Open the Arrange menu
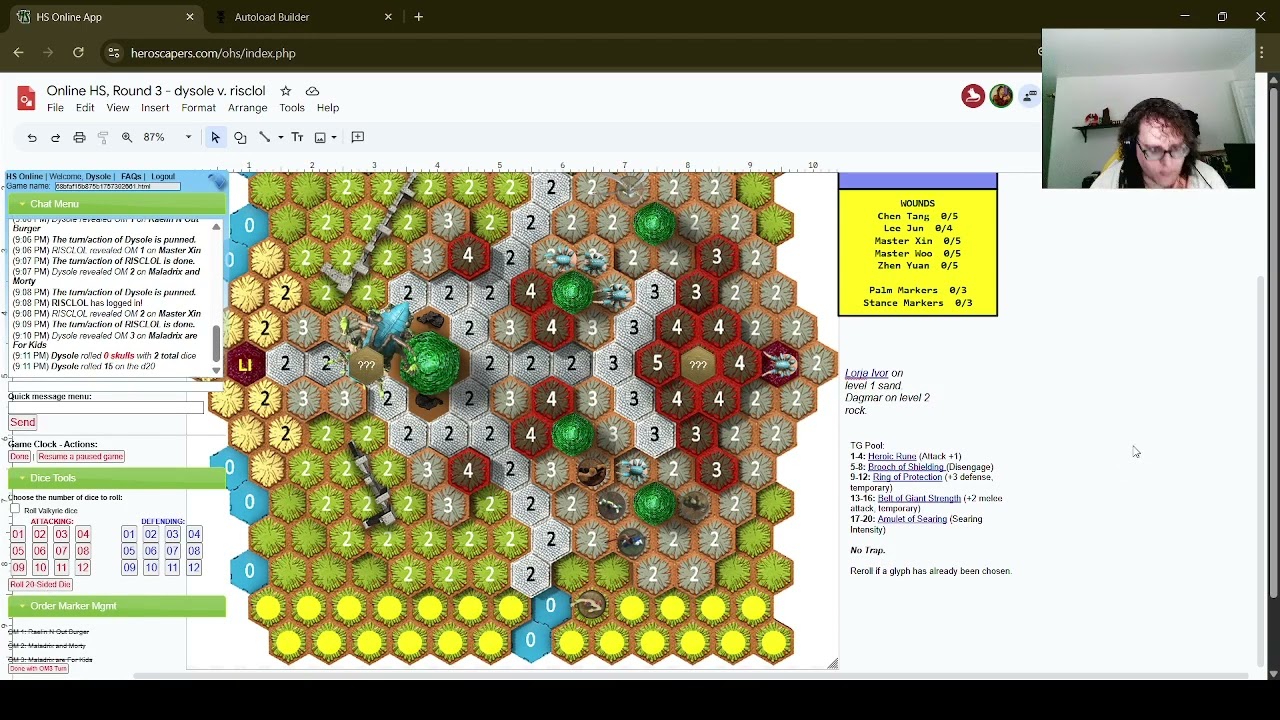Image resolution: width=1280 pixels, height=720 pixels. coord(247,108)
